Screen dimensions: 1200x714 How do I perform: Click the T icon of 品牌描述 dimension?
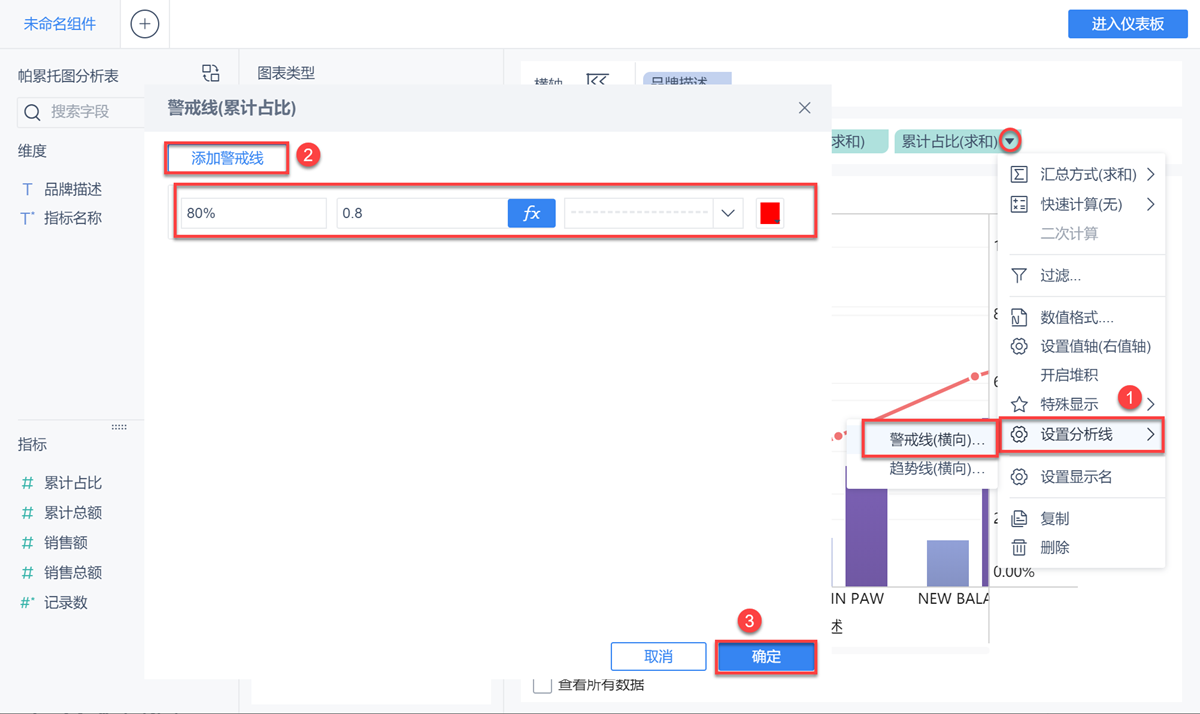tap(27, 189)
